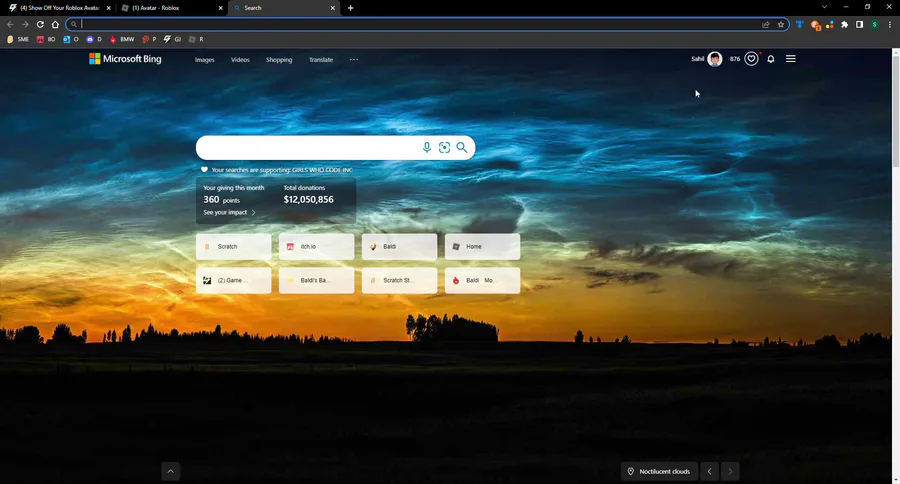Go back to previous page

point(10,24)
